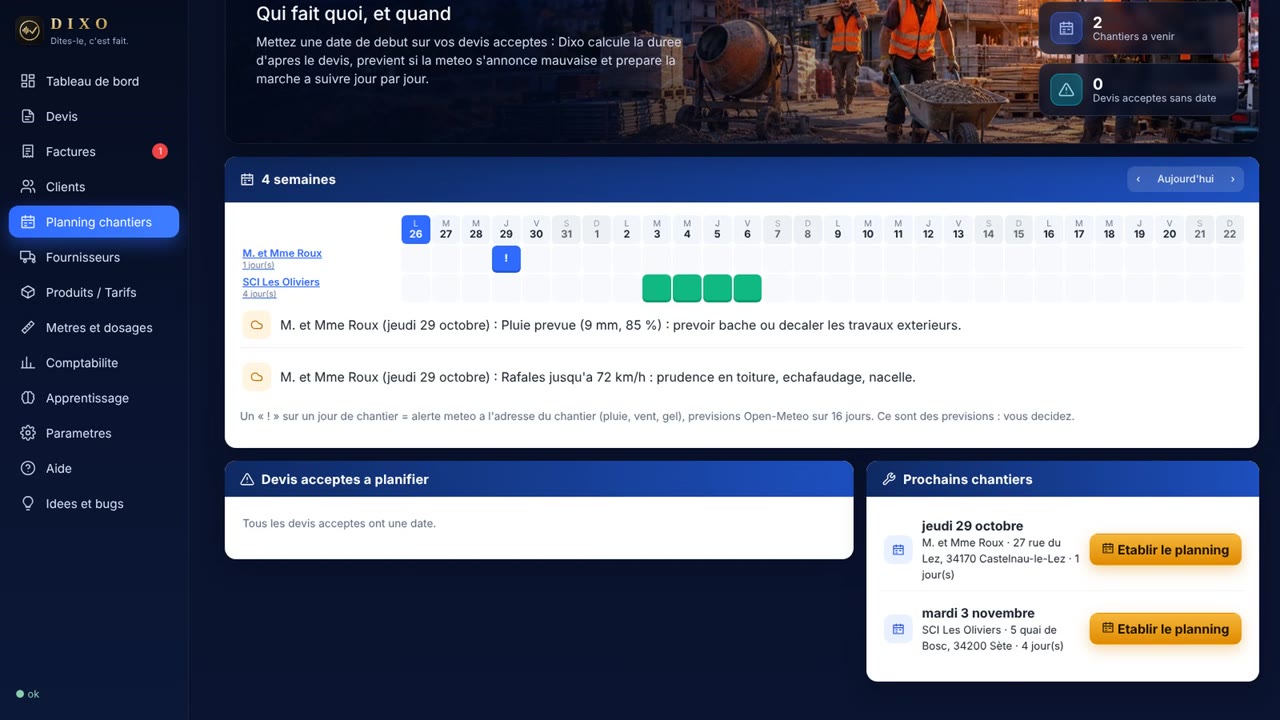This screenshot has width=1280, height=720.
Task: Click the cloud icon beside the Rafales alert
Action: 257,377
